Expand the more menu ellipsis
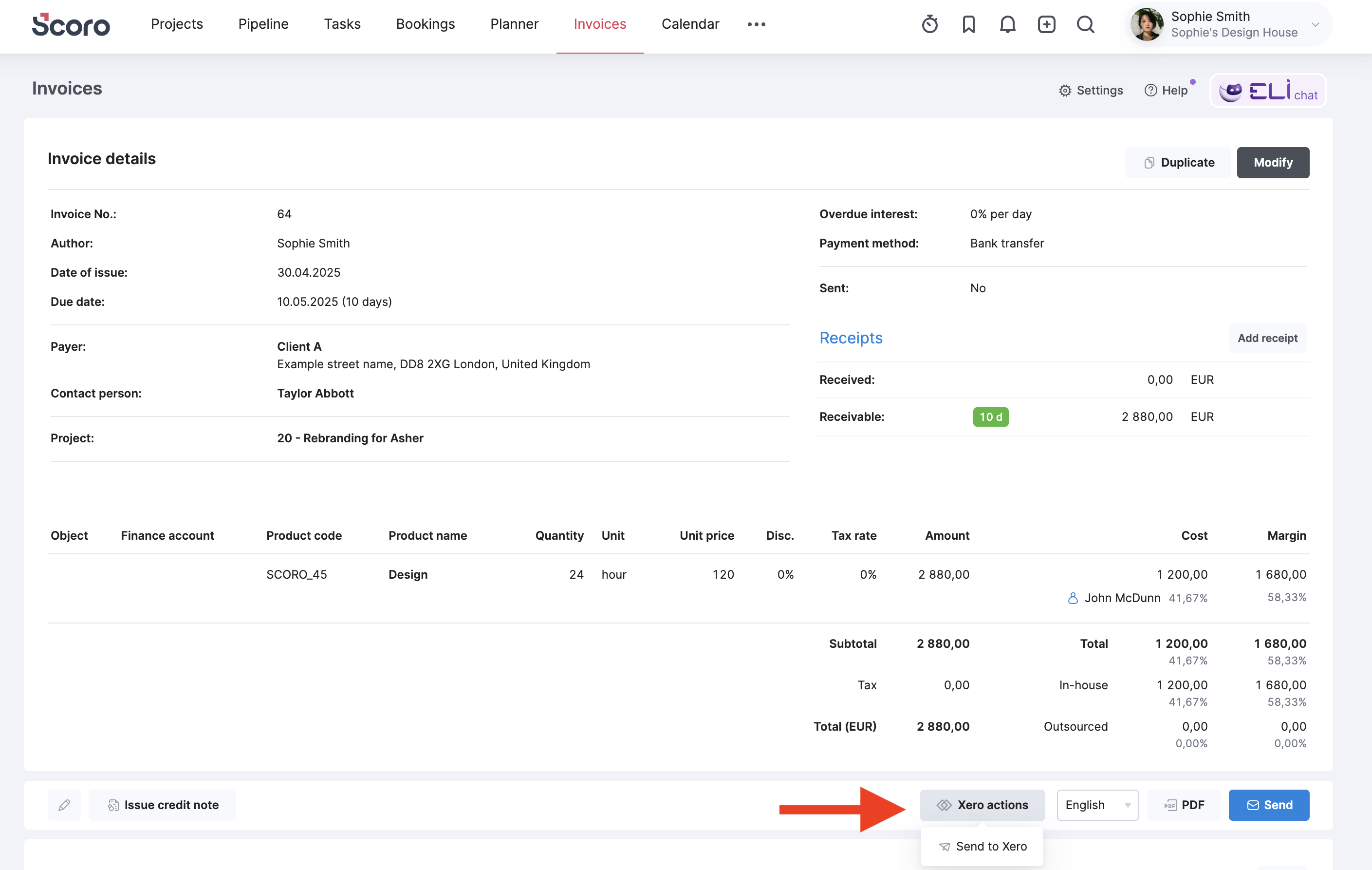Viewport: 1372px width, 870px height. click(x=756, y=24)
